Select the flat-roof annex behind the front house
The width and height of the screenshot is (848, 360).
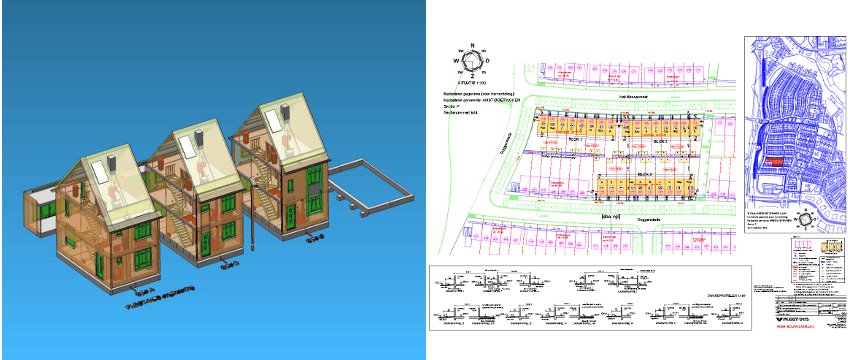[x=40, y=212]
